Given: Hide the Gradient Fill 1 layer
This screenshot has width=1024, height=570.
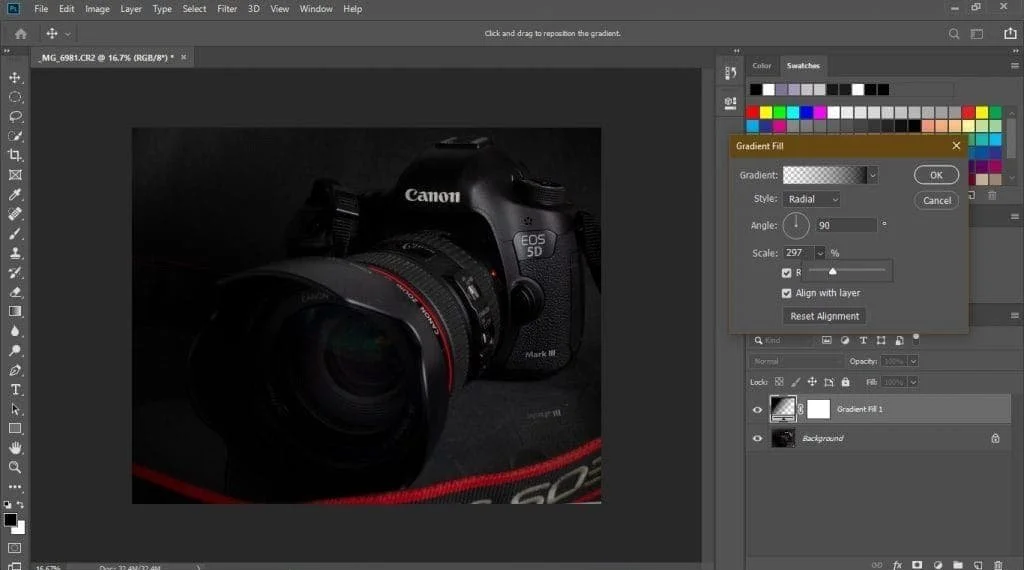Looking at the screenshot, I should click(x=758, y=410).
